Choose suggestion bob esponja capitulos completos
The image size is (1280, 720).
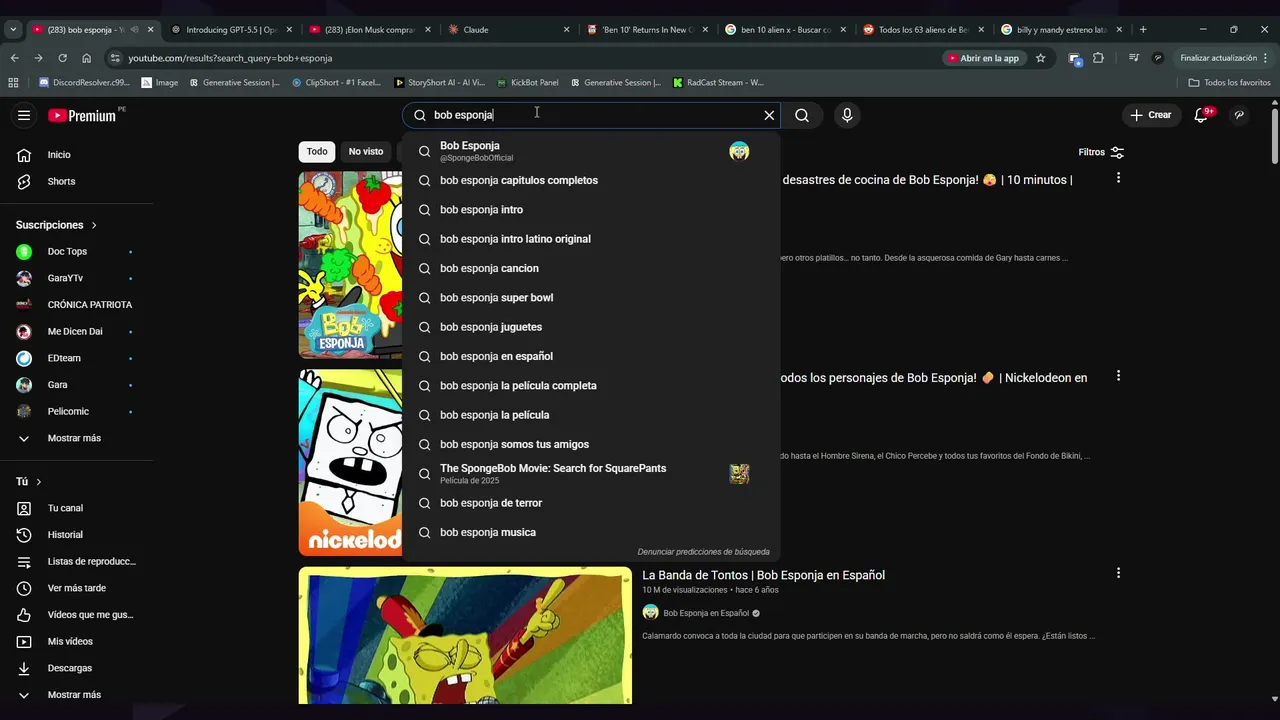591,181
